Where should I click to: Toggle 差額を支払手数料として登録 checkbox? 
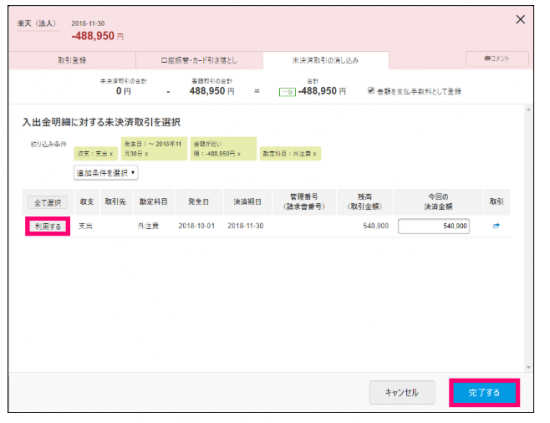click(x=371, y=91)
